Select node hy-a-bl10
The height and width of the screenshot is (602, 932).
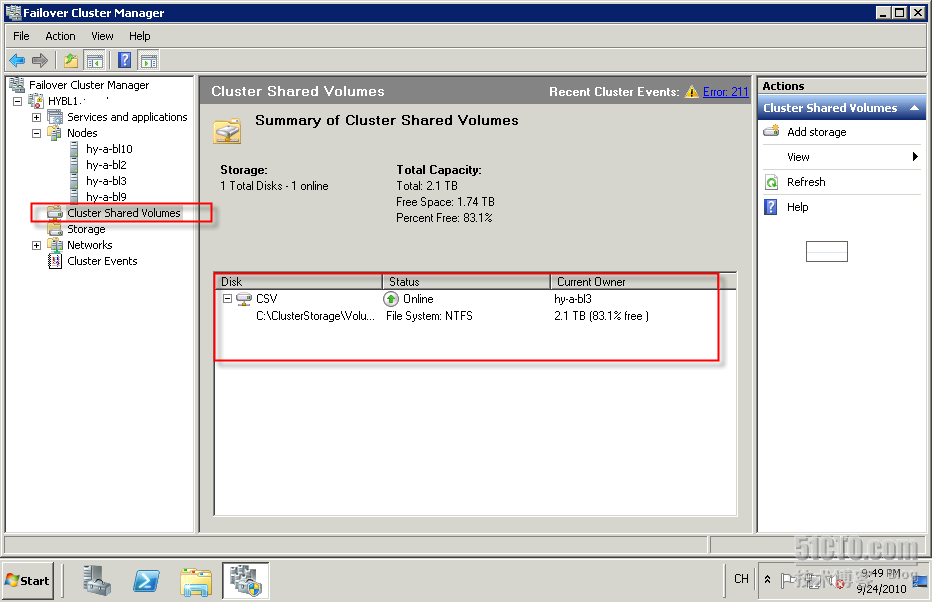click(109, 149)
